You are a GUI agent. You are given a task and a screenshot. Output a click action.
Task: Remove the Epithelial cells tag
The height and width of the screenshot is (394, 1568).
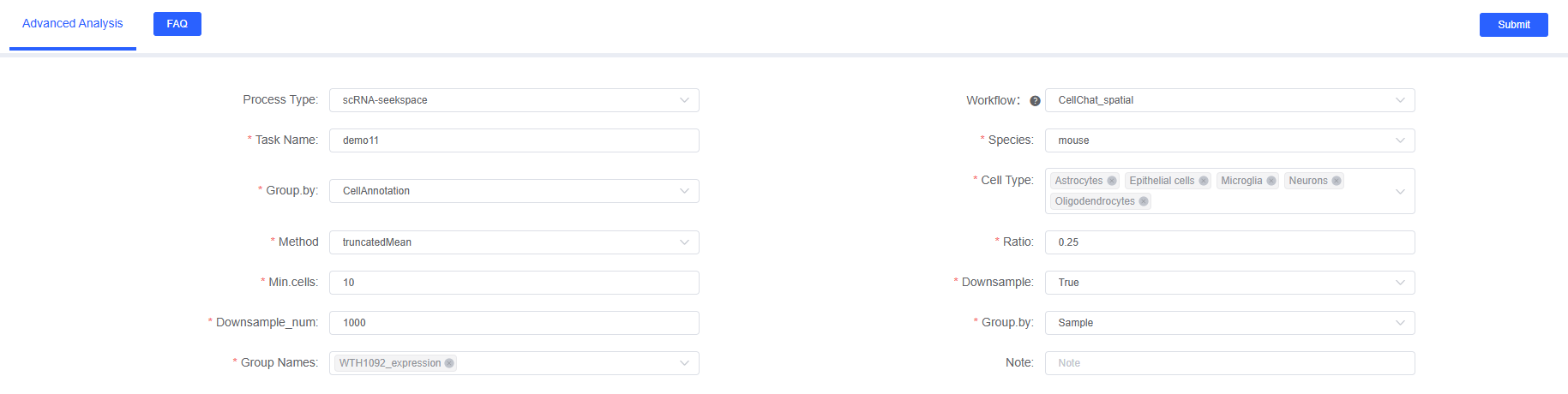[1204, 181]
